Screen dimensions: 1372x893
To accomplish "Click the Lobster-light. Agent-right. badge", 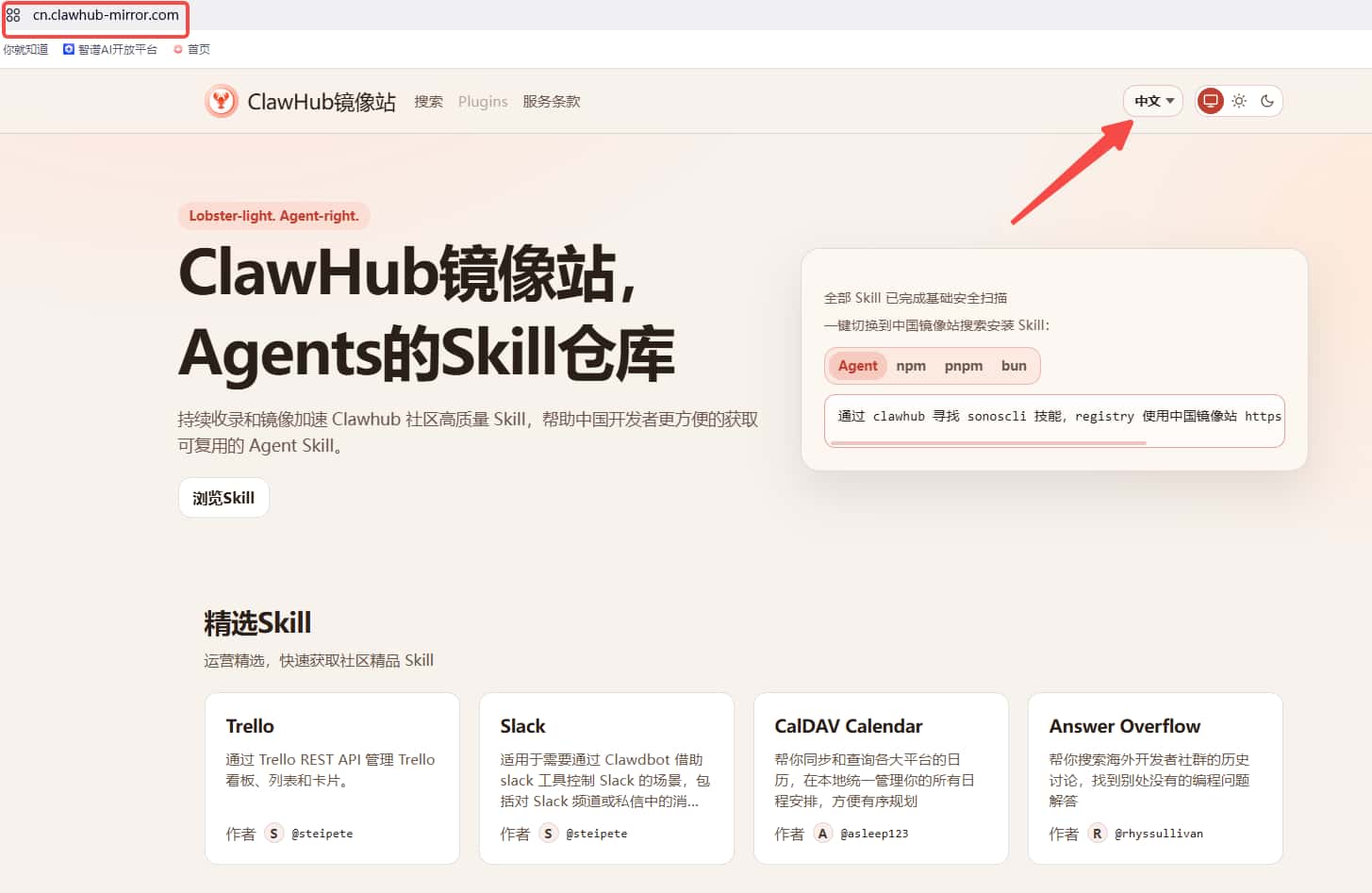I will [x=274, y=216].
